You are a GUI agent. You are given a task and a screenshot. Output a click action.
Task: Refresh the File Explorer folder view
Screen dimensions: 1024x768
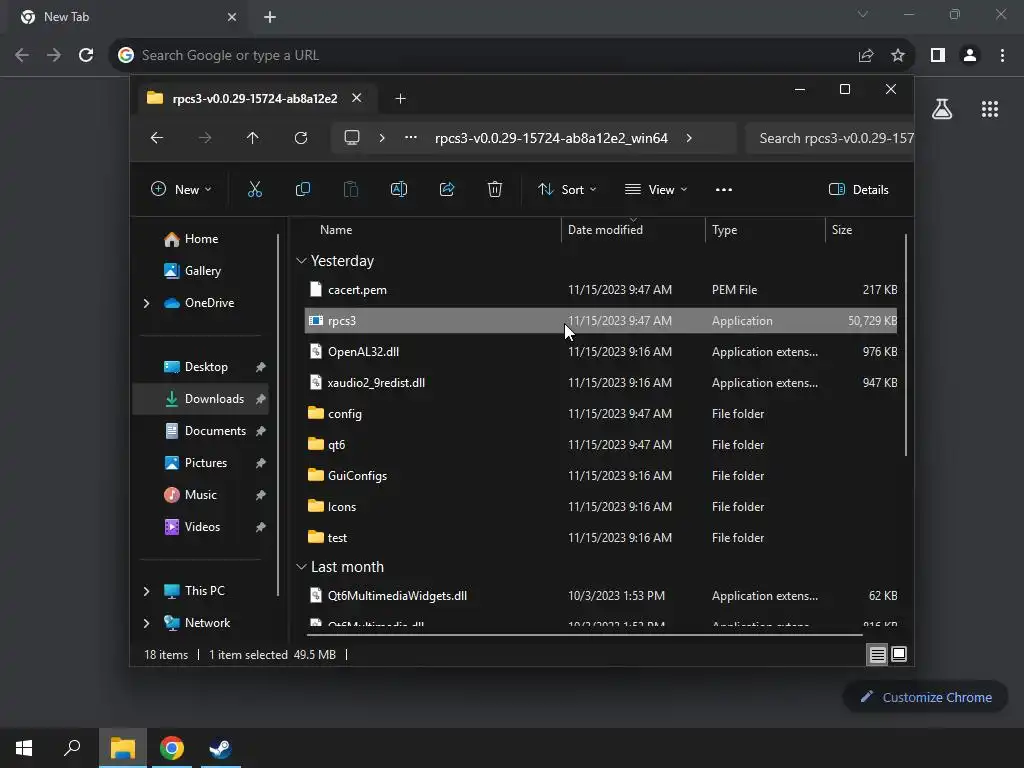click(300, 138)
